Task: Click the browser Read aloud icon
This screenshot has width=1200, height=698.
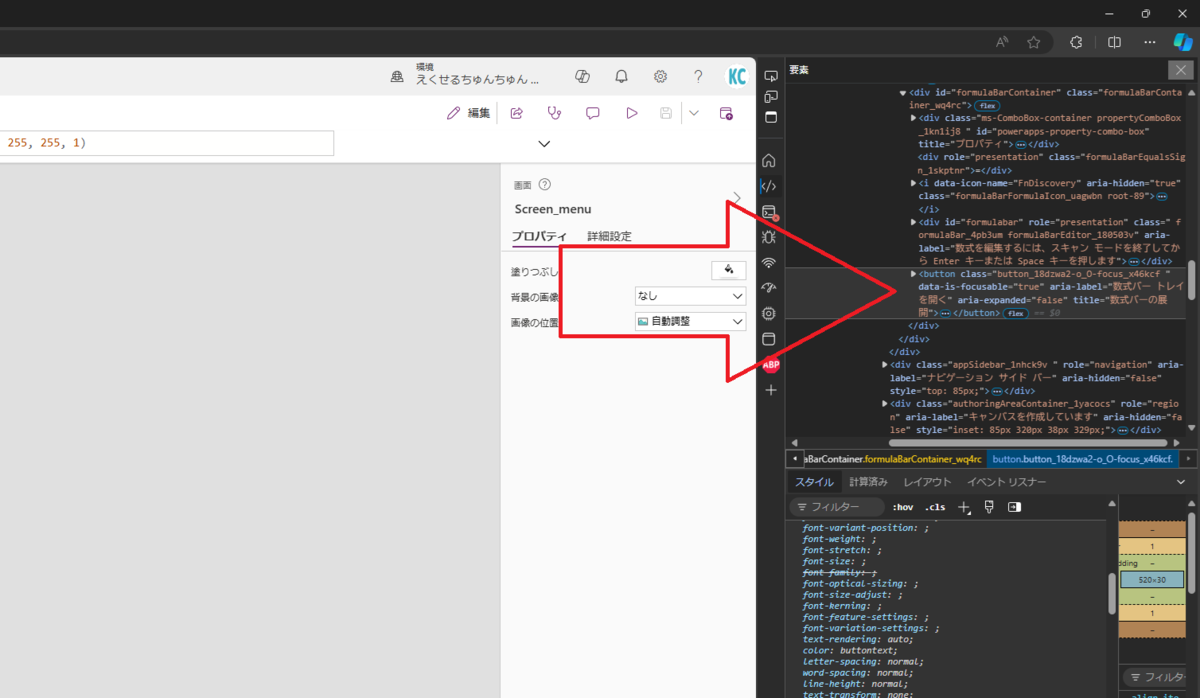Action: pos(1002,42)
